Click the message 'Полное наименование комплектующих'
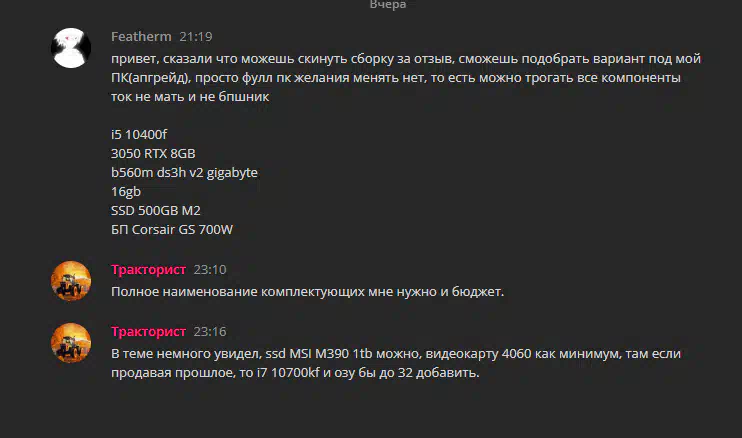The image size is (742, 438). 306,292
